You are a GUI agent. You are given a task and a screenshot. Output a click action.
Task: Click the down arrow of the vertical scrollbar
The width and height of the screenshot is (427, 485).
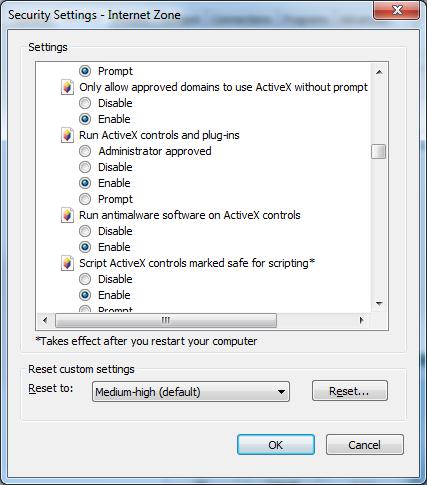379,303
